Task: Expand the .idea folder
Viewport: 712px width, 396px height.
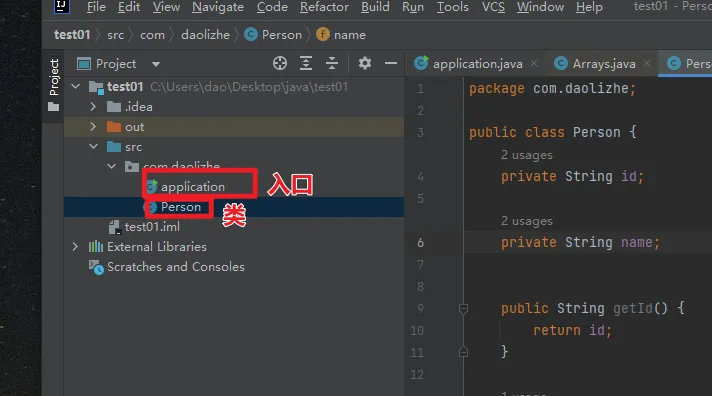Action: click(93, 107)
